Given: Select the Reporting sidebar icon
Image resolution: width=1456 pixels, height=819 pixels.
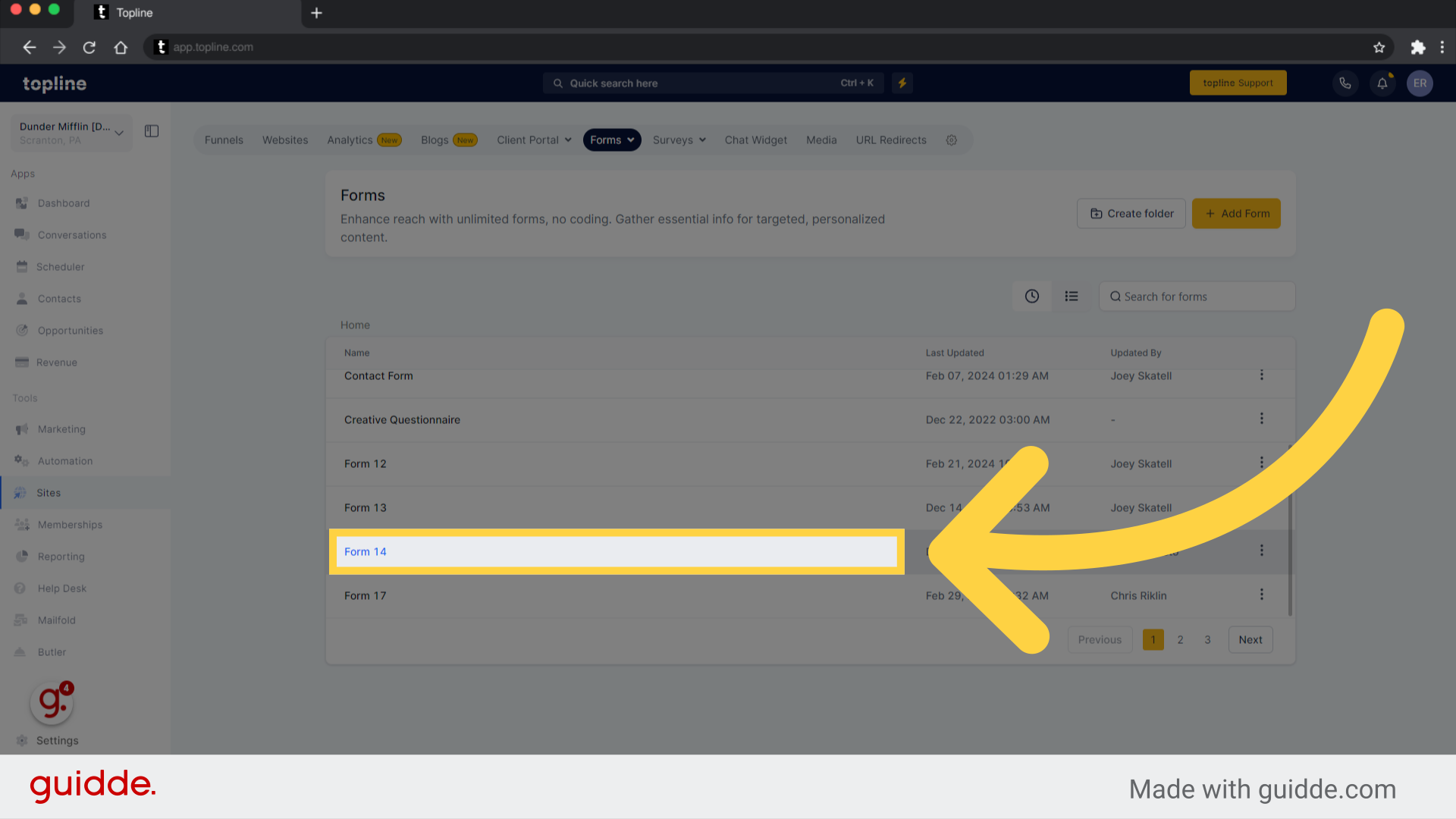Looking at the screenshot, I should [22, 556].
